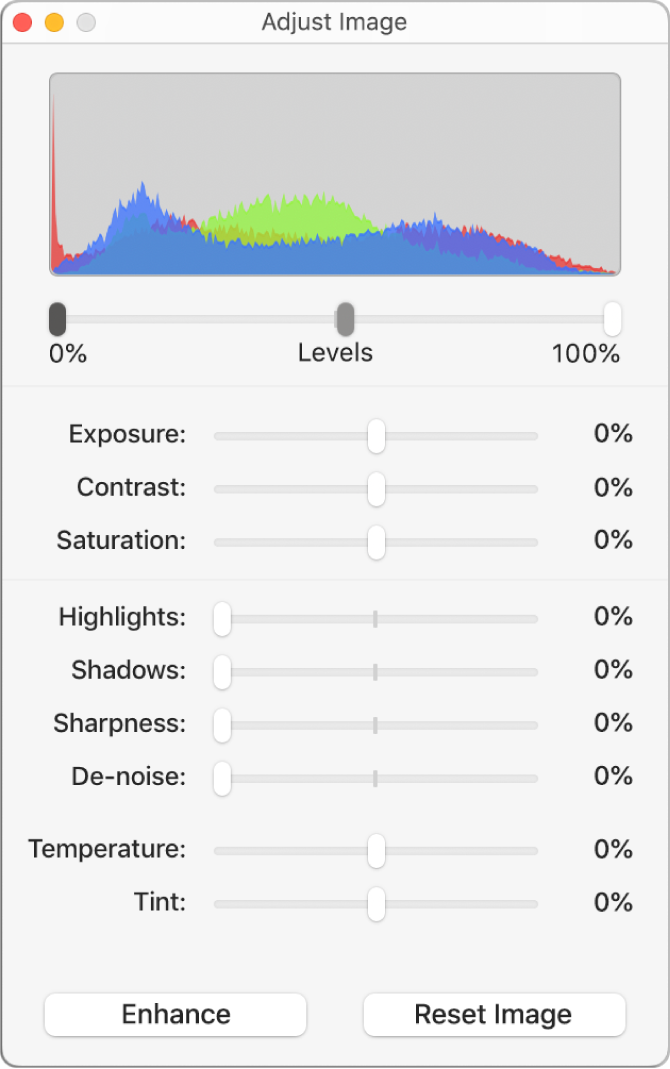Image resolution: width=670 pixels, height=1069 pixels.
Task: Click the Adjust Image title bar
Action: (x=335, y=22)
